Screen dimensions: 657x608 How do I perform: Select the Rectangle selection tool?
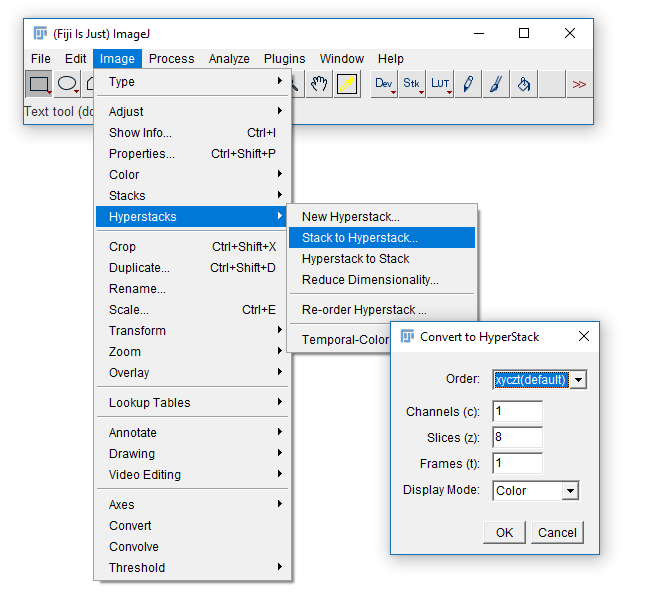[x=39, y=84]
